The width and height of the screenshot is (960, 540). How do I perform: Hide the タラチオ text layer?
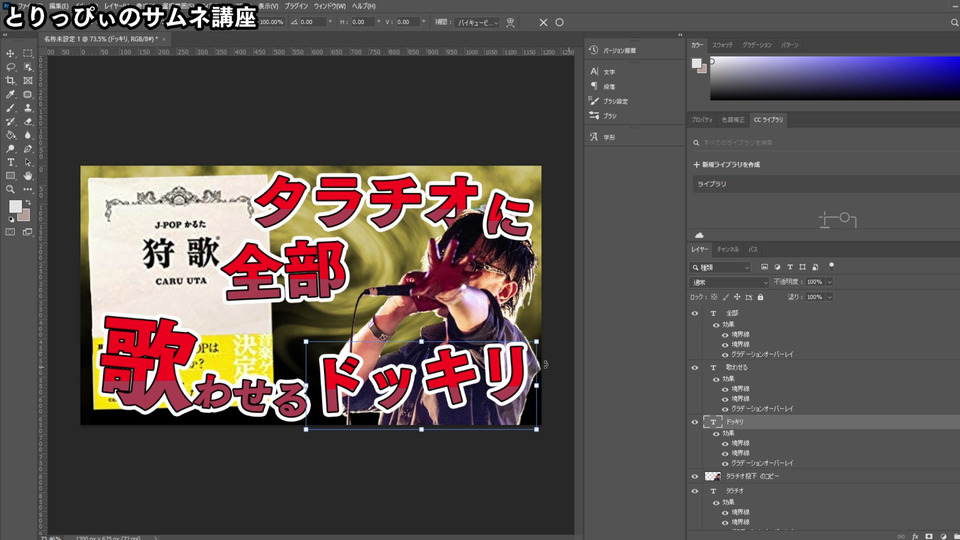click(695, 490)
